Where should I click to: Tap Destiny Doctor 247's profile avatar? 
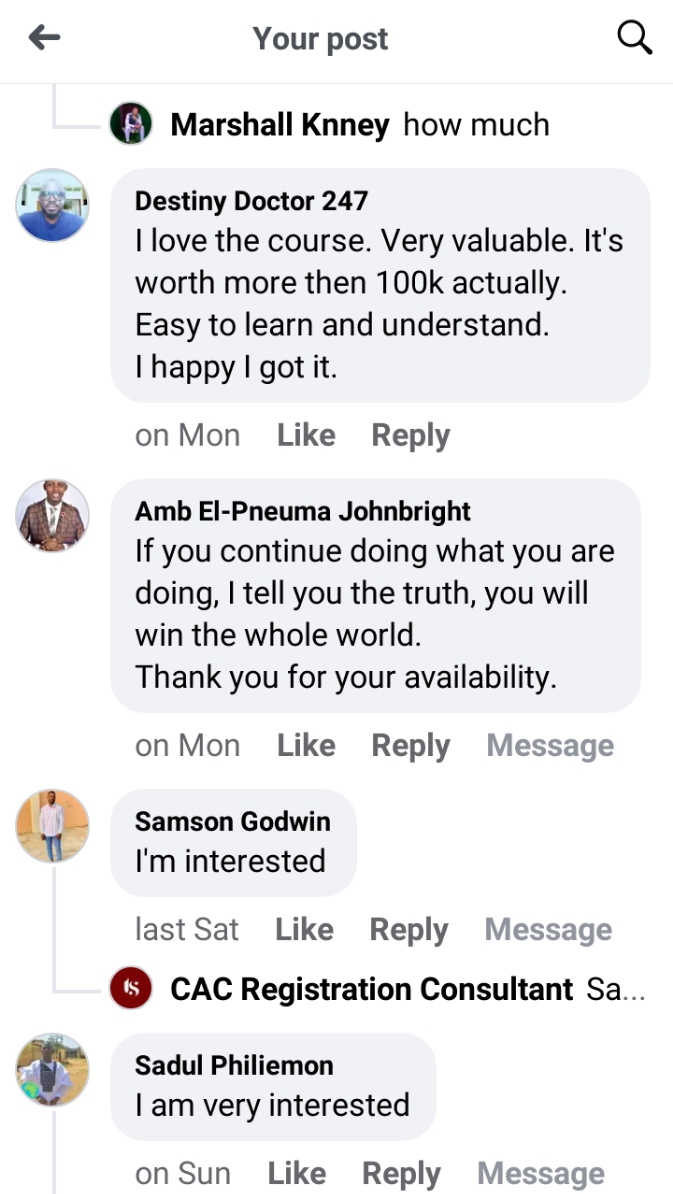(x=53, y=205)
